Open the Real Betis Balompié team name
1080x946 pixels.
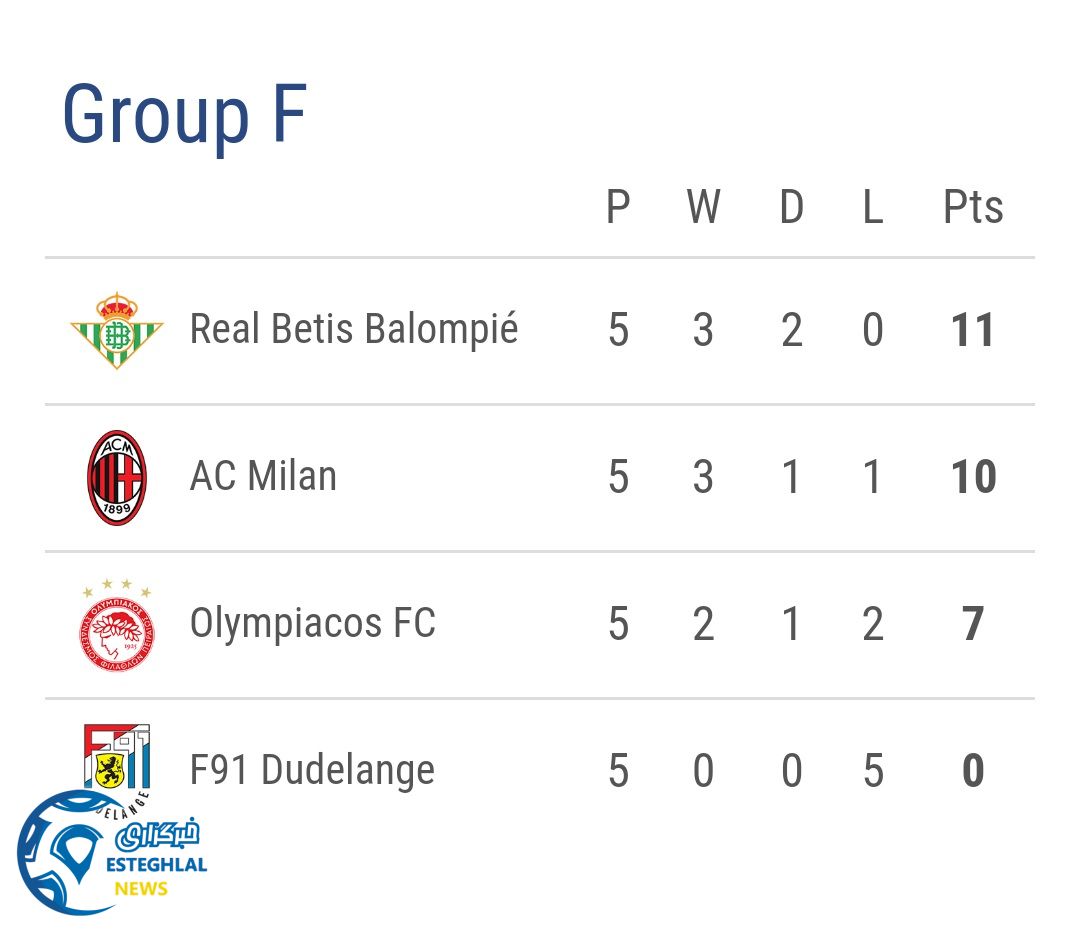click(354, 329)
